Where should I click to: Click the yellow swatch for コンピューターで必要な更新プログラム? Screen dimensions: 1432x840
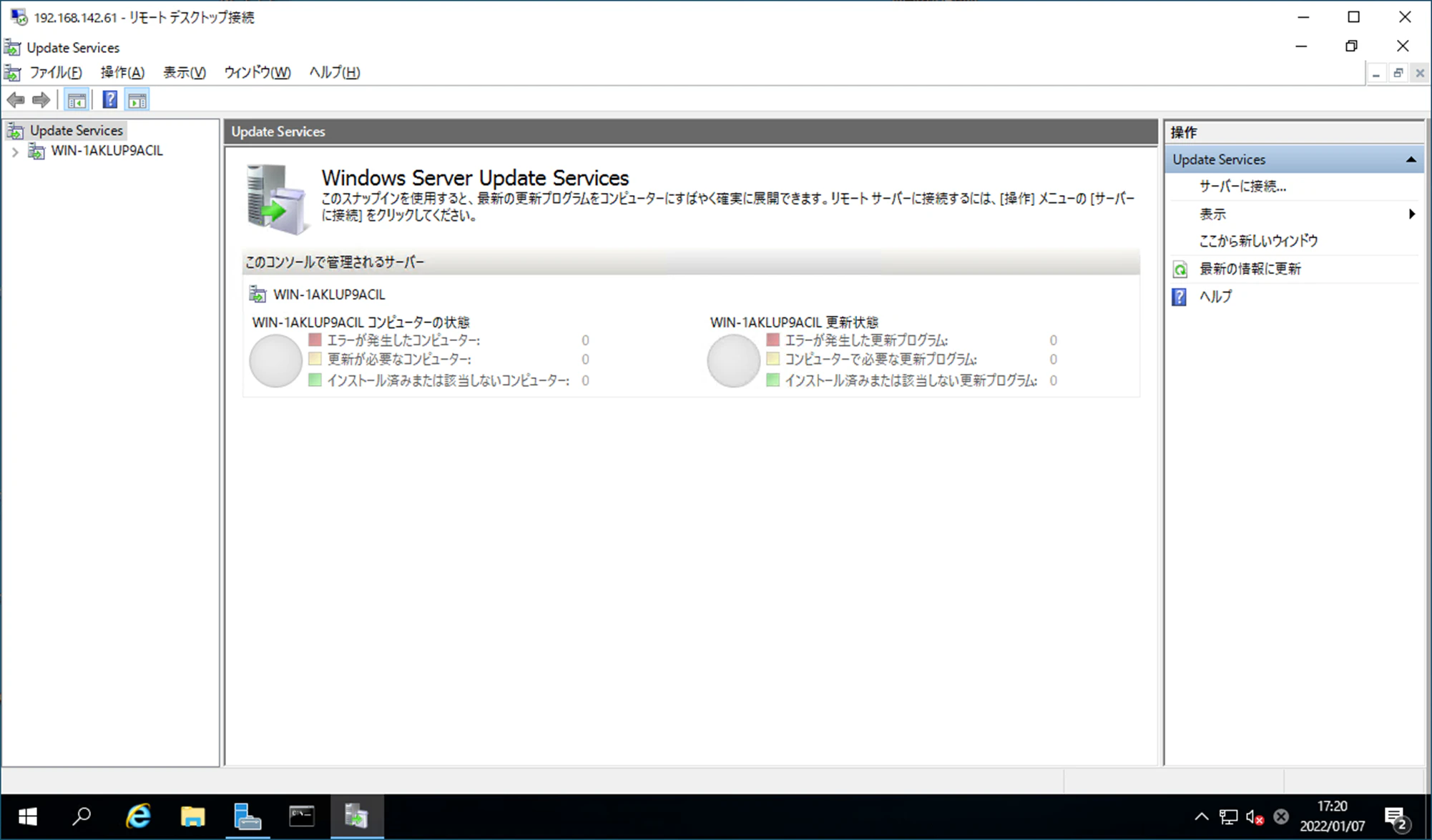[773, 359]
